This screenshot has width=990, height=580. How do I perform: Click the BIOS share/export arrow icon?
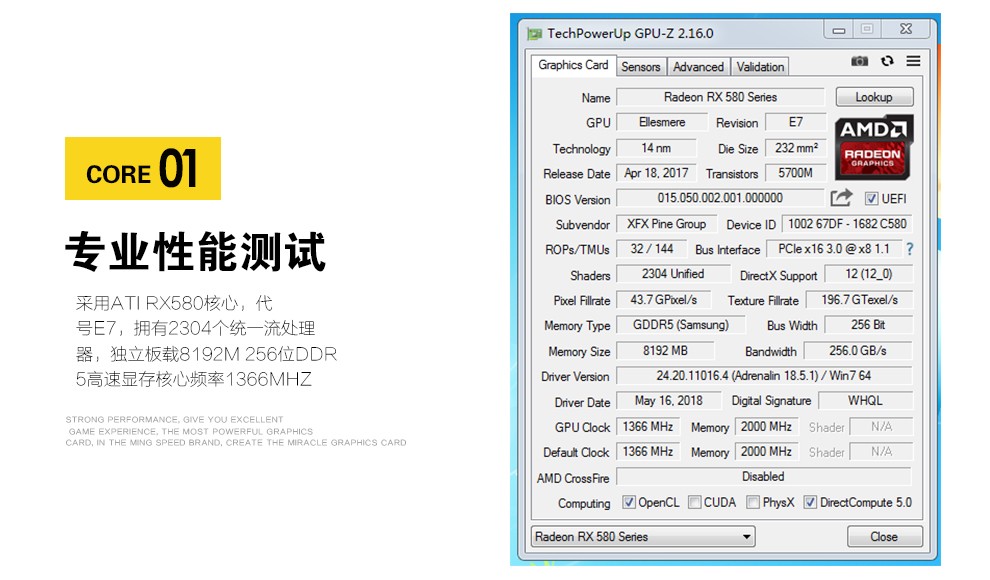tap(841, 198)
